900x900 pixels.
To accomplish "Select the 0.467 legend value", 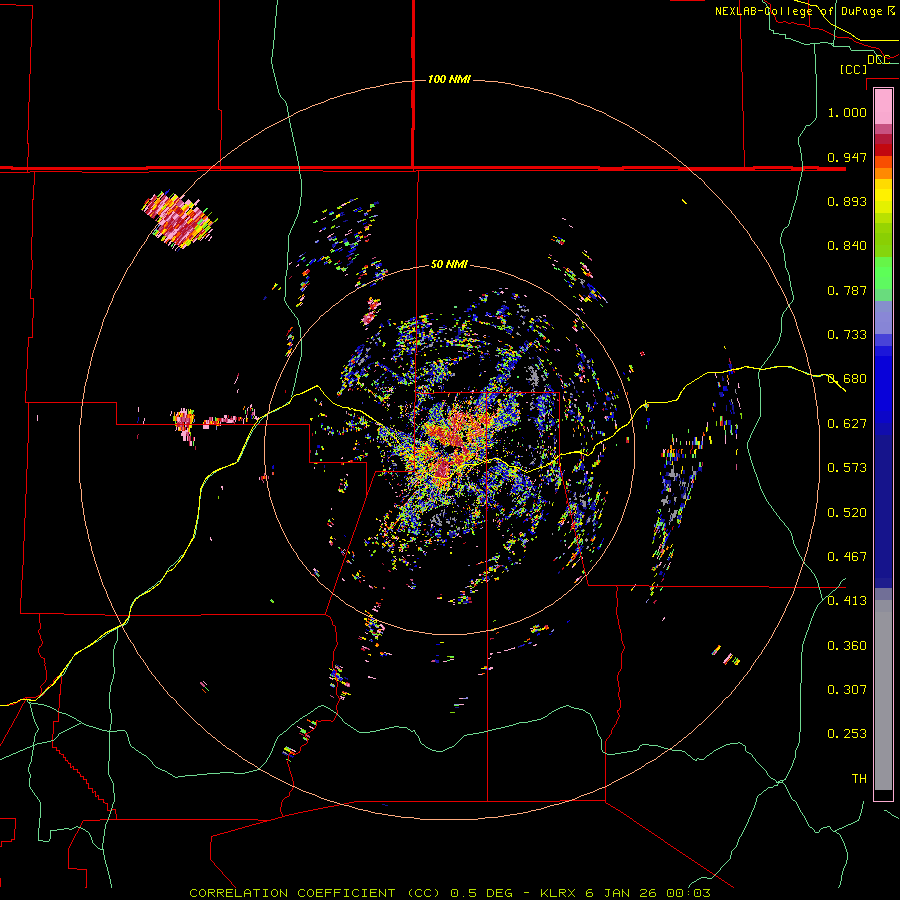I will tap(847, 557).
